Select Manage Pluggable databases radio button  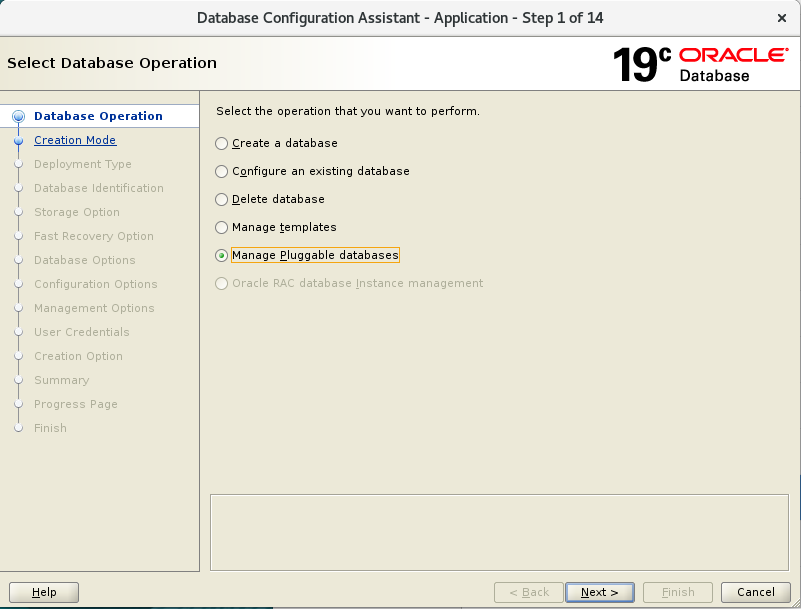221,255
